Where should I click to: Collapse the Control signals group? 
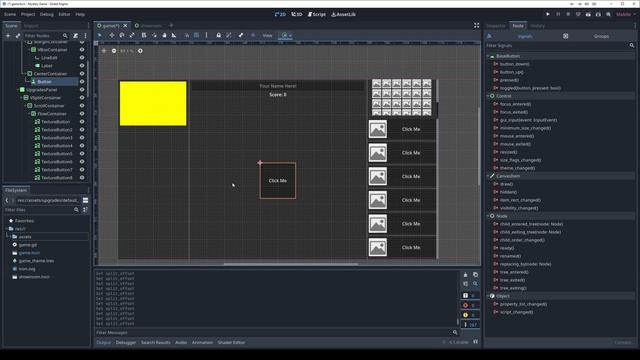pos(488,96)
